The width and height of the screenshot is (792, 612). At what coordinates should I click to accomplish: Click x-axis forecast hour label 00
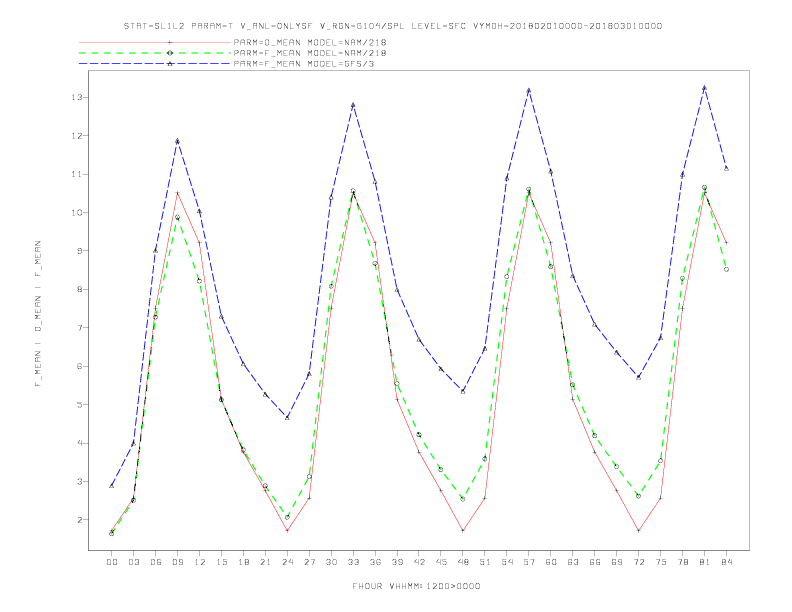click(112, 562)
